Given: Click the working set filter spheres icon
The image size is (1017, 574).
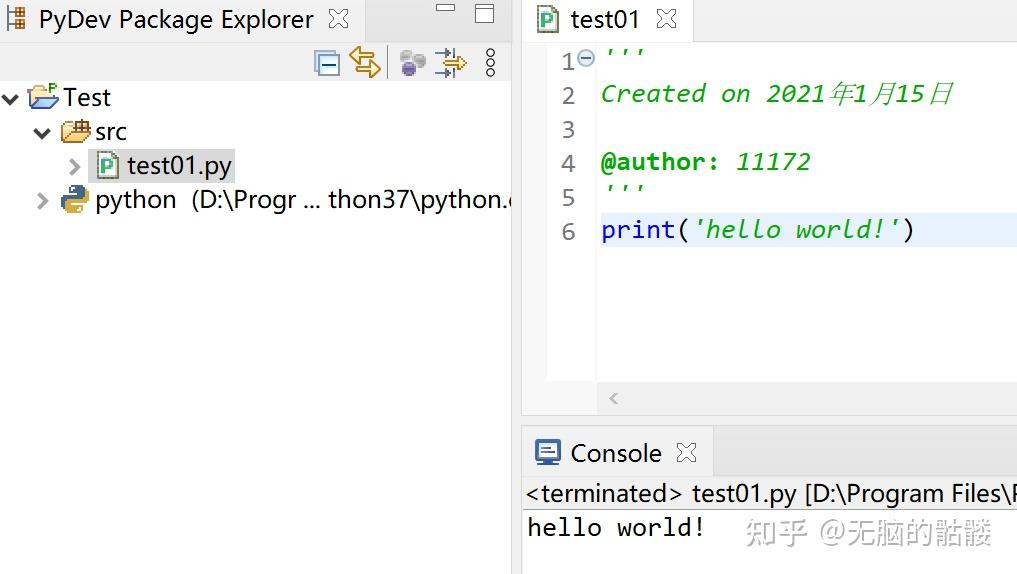Looking at the screenshot, I should [412, 63].
